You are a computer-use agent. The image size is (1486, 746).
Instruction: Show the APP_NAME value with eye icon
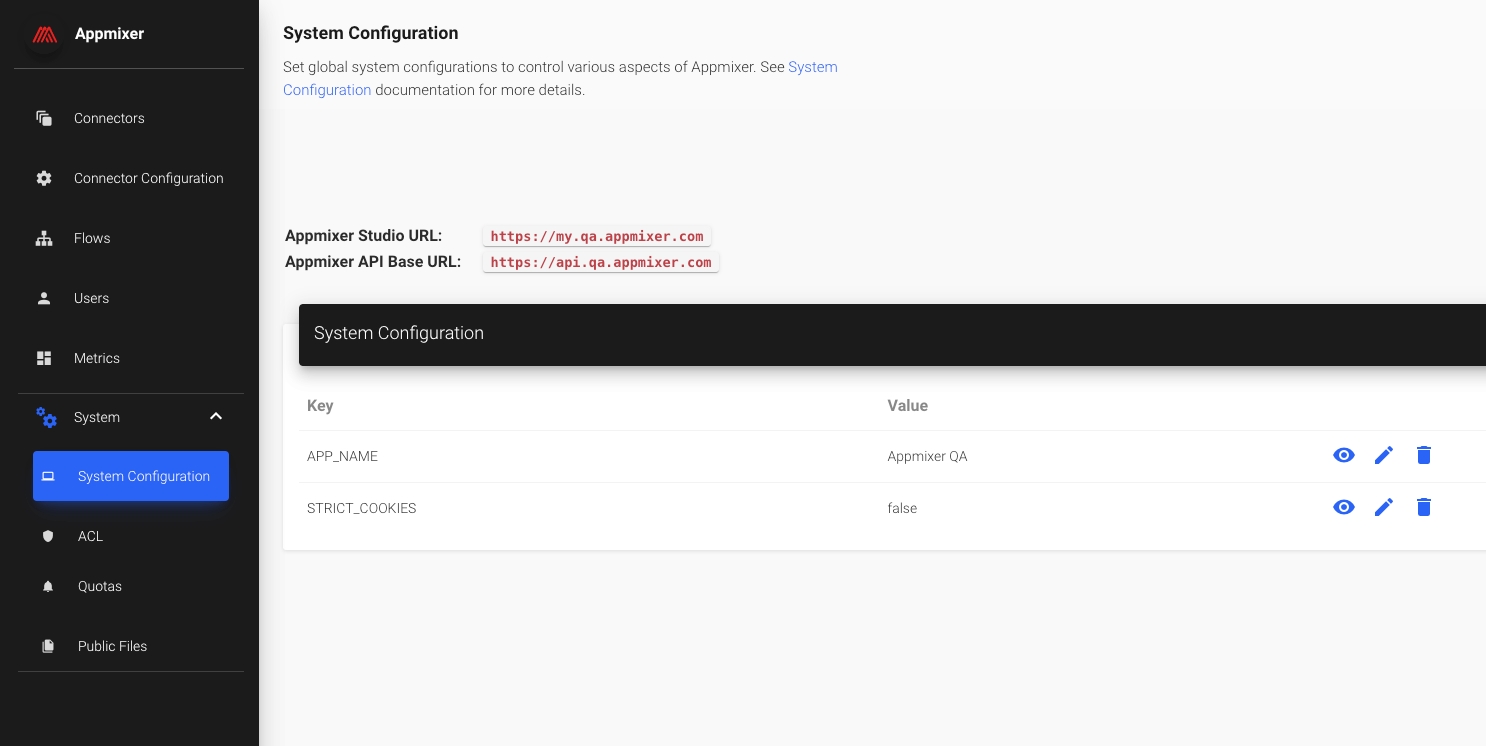click(x=1344, y=456)
